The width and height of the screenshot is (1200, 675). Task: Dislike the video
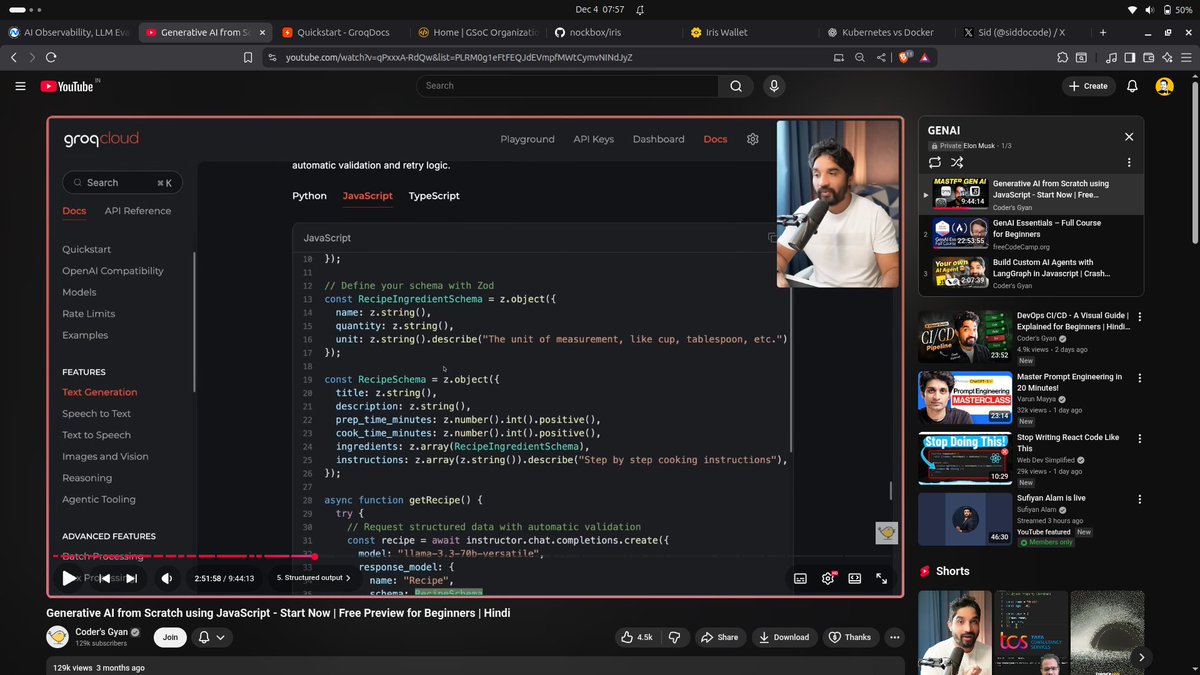tap(674, 637)
